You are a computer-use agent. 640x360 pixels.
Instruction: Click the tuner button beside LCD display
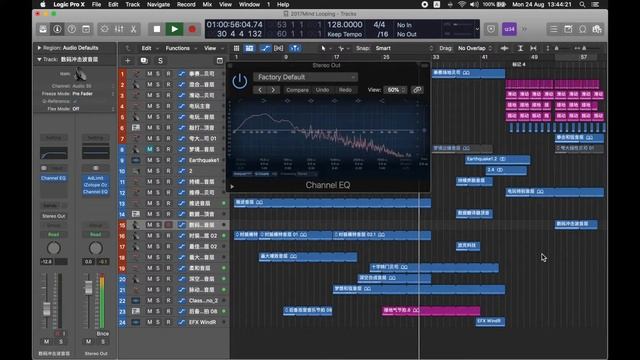(x=491, y=29)
